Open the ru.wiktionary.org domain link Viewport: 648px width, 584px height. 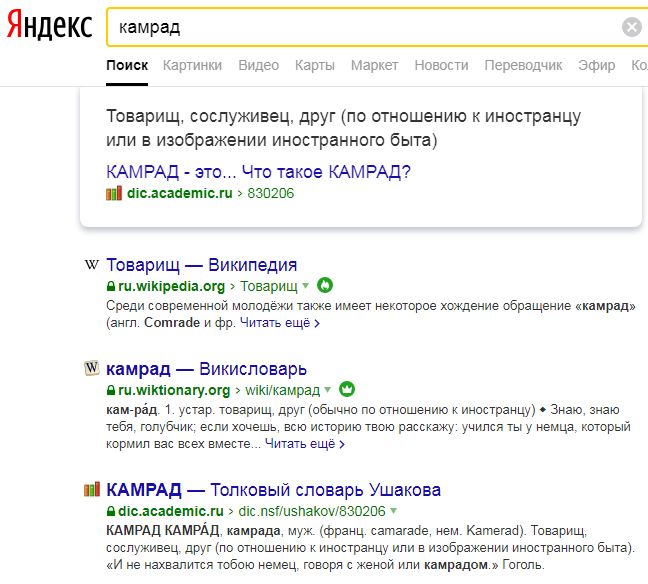click(174, 390)
